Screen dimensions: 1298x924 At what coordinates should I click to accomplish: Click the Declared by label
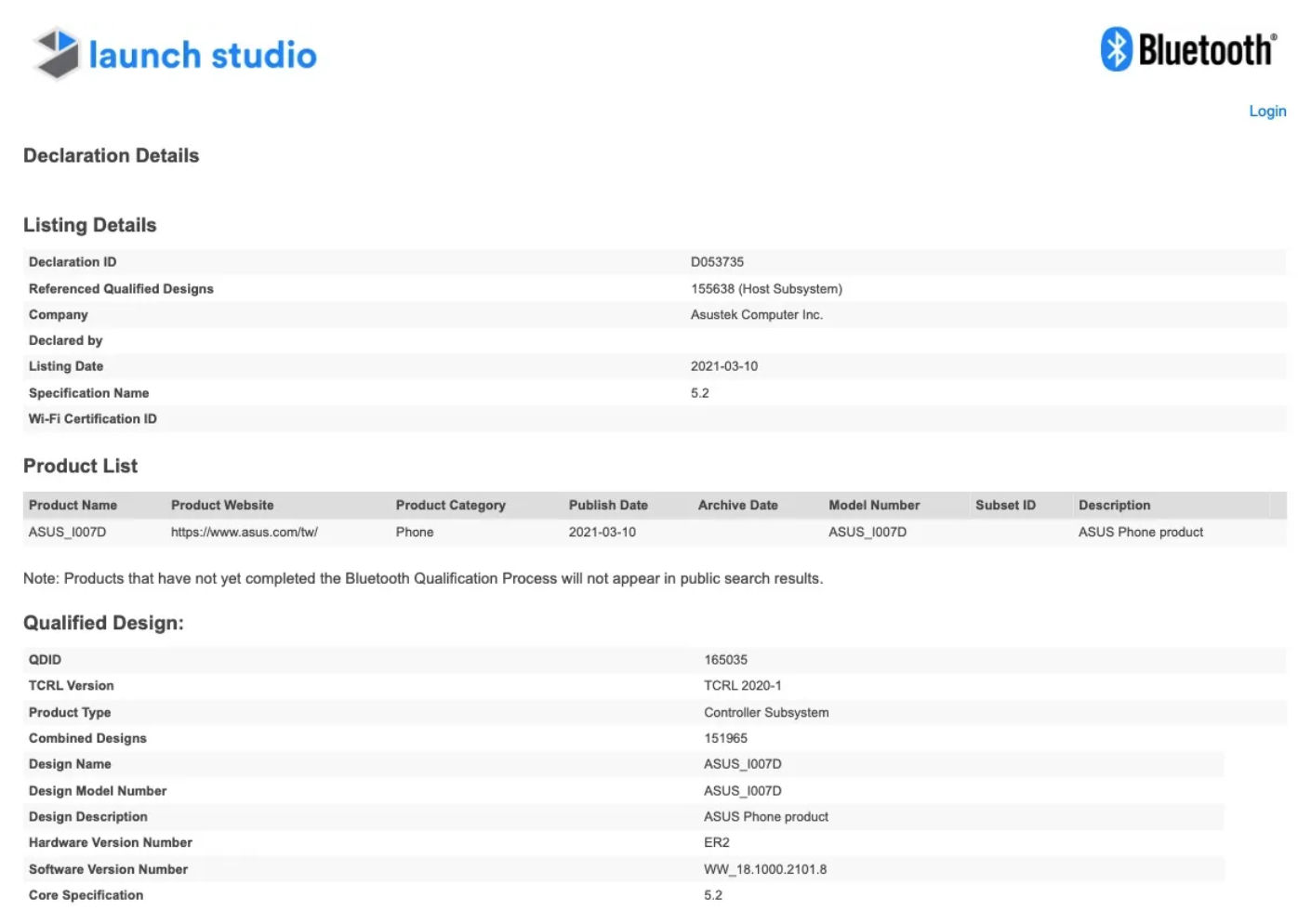click(x=65, y=340)
